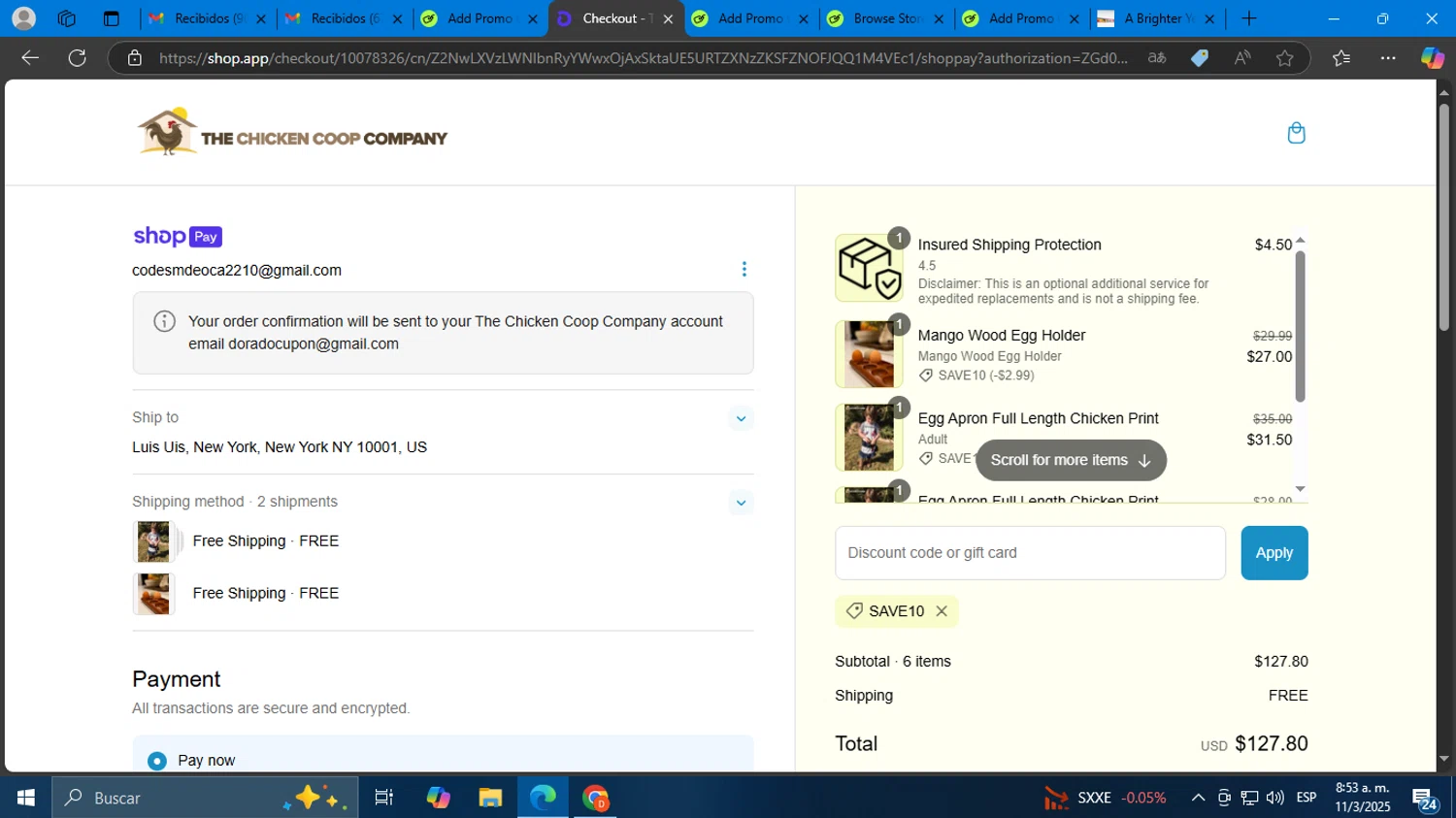Click second shipment egg holder thumbnail

coord(153,594)
